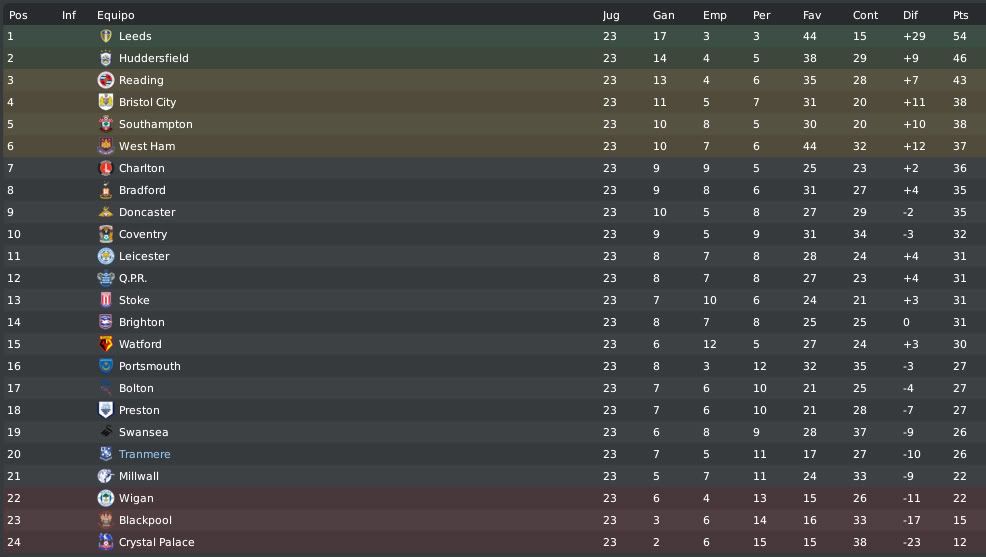Image resolution: width=986 pixels, height=557 pixels.
Task: Click the Crystal Palace crest icon
Action: pos(106,543)
